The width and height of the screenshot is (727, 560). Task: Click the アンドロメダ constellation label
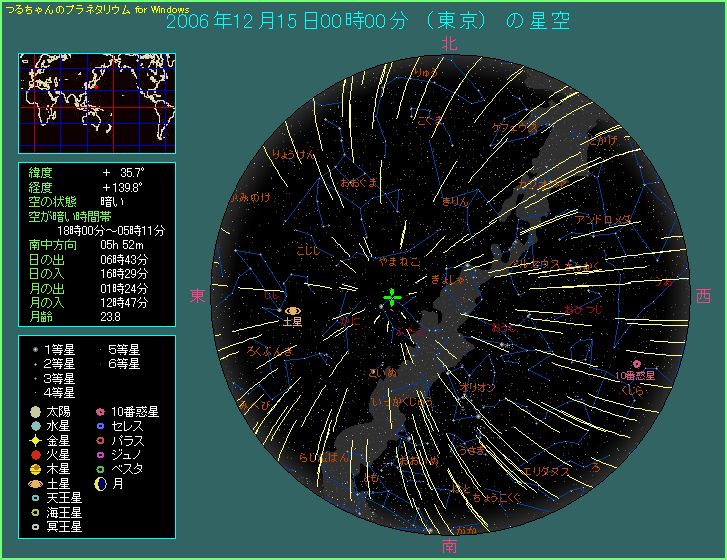[603, 219]
